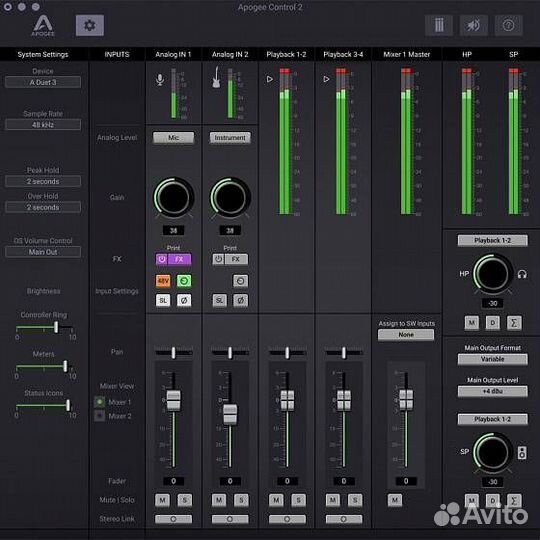Toggle polarity invert on Analog IN 2
Screen dimensions: 540x540
click(240, 300)
